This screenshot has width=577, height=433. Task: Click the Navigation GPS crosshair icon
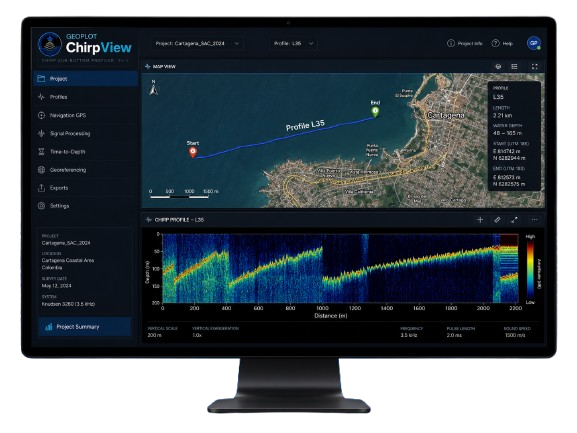(41, 115)
